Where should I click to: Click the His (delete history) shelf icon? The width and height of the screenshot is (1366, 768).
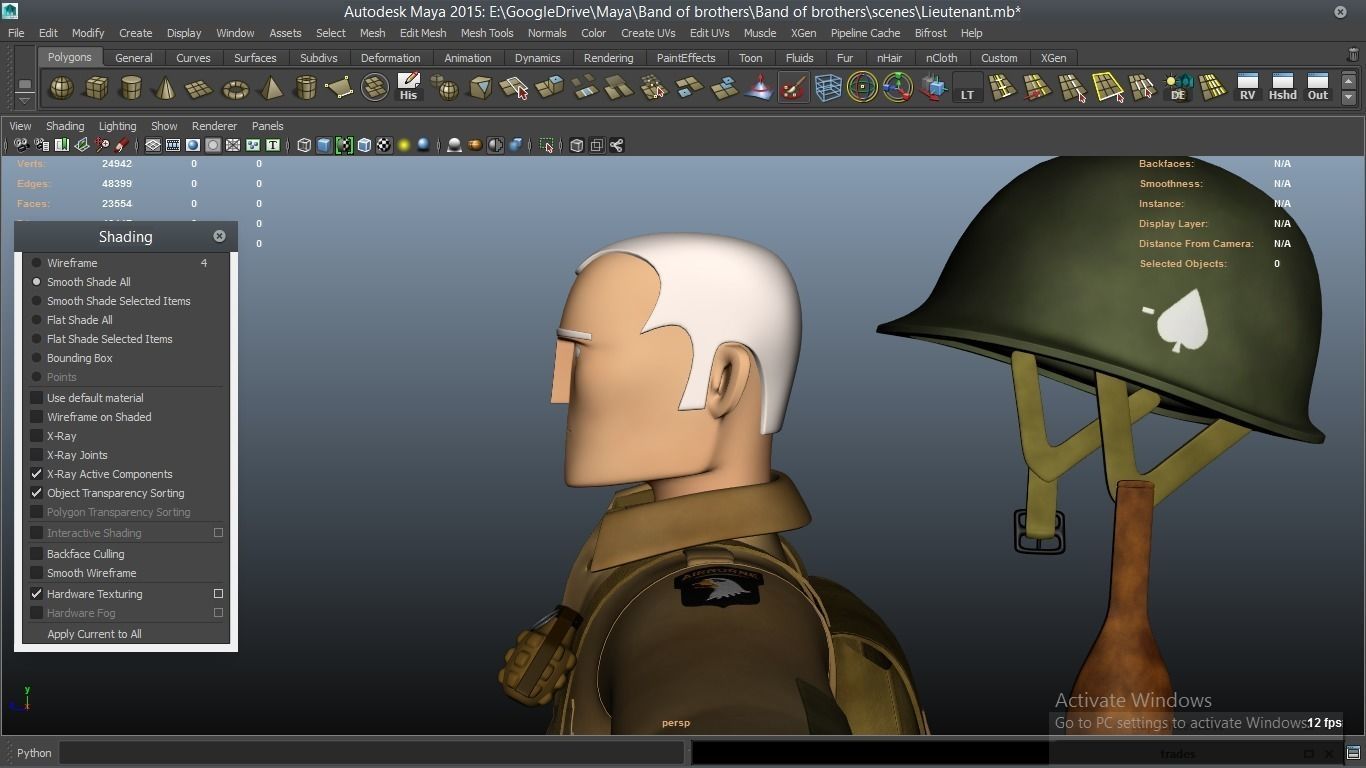[409, 88]
